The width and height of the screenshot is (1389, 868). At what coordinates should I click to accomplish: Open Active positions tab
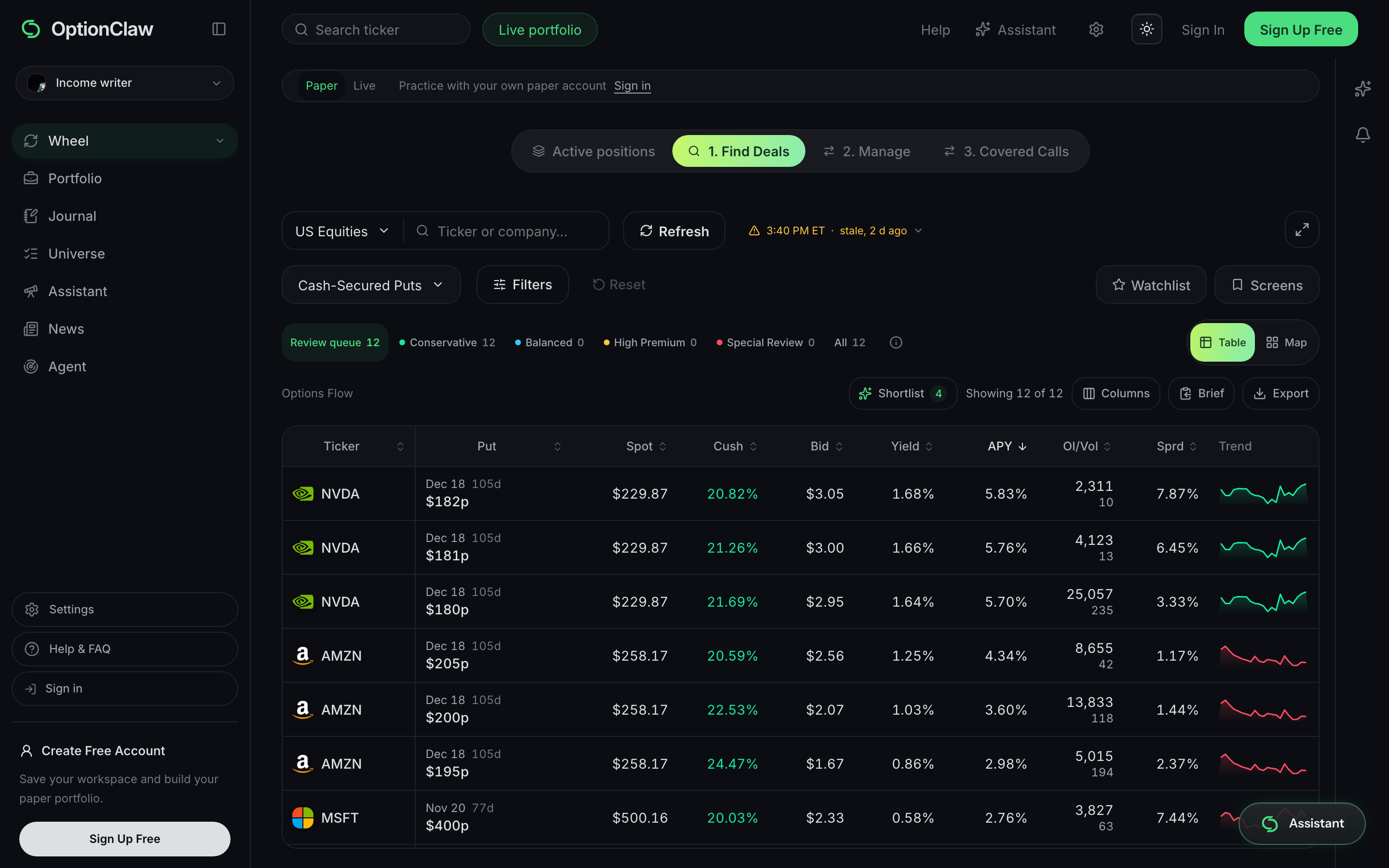point(594,151)
